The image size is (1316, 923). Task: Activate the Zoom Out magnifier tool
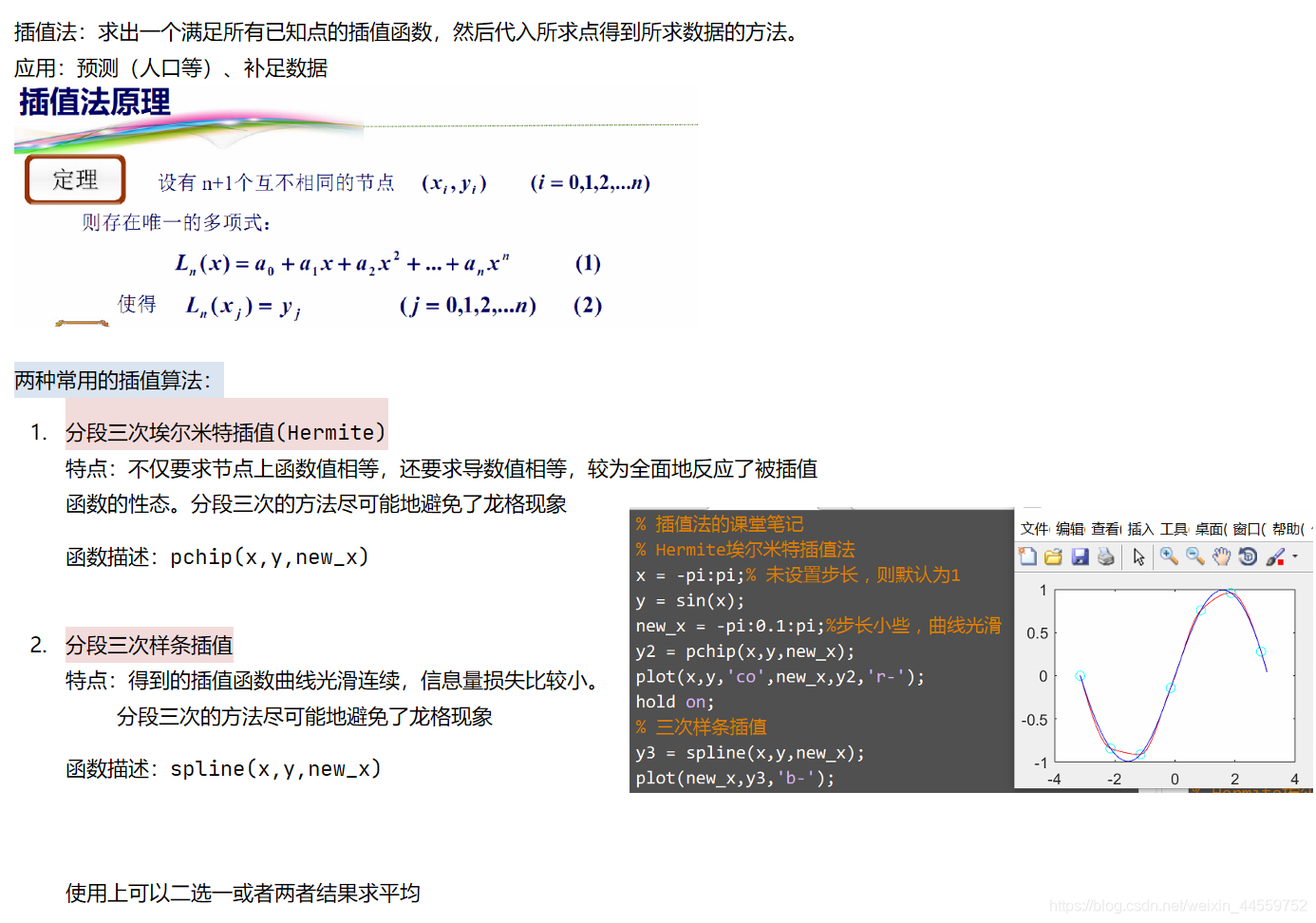coord(1194,556)
